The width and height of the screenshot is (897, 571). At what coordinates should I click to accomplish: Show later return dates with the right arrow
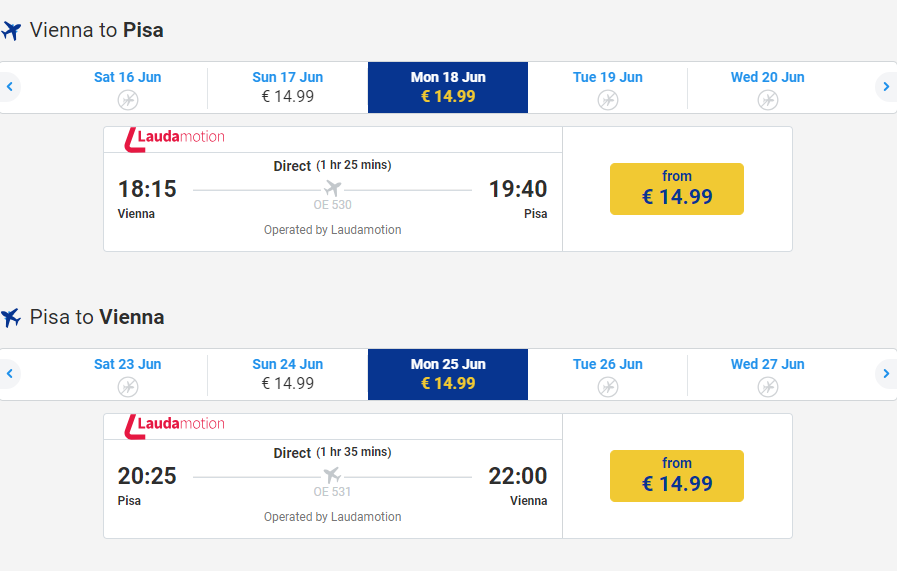point(886,374)
